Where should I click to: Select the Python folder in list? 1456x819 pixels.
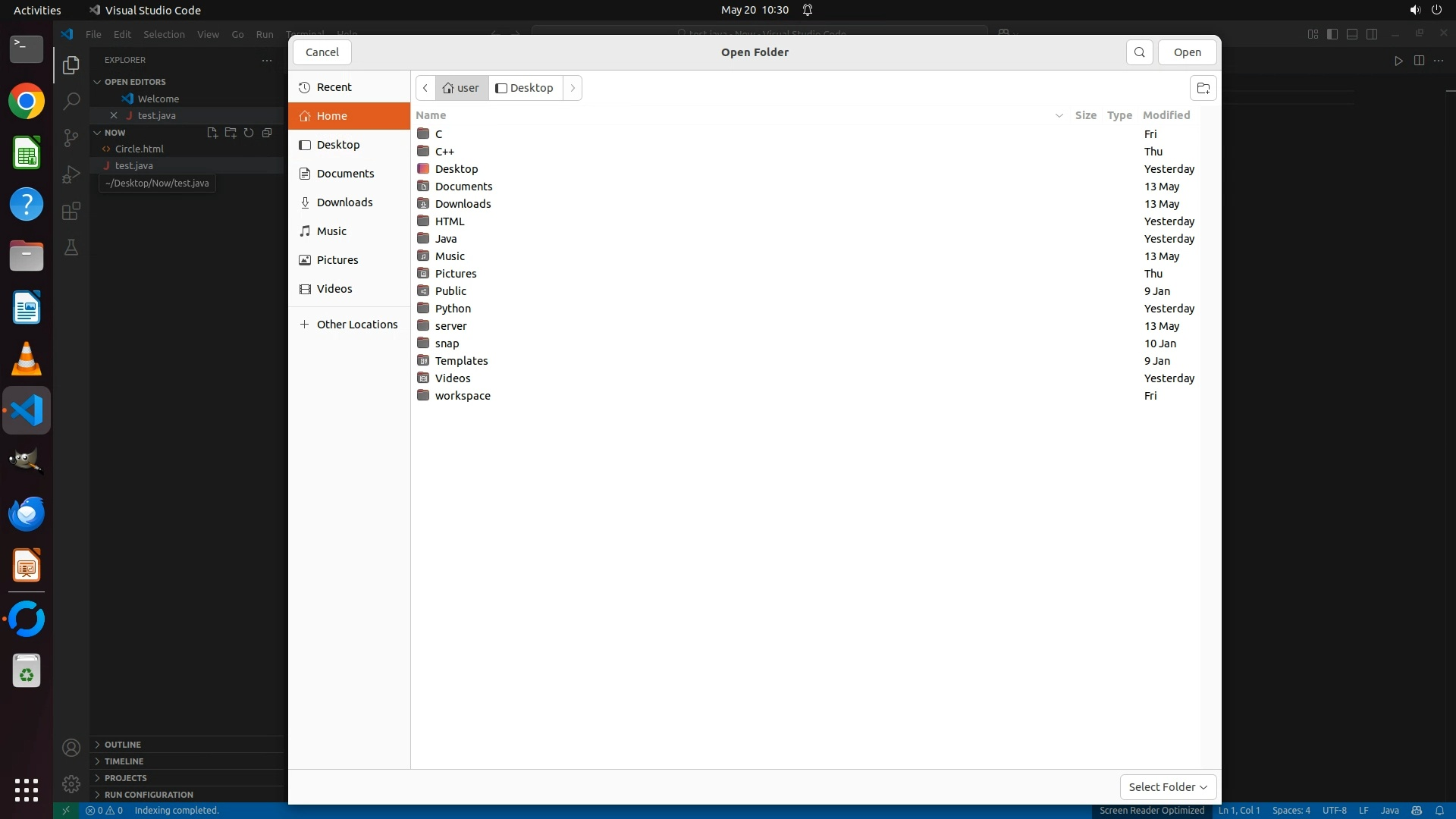click(453, 309)
